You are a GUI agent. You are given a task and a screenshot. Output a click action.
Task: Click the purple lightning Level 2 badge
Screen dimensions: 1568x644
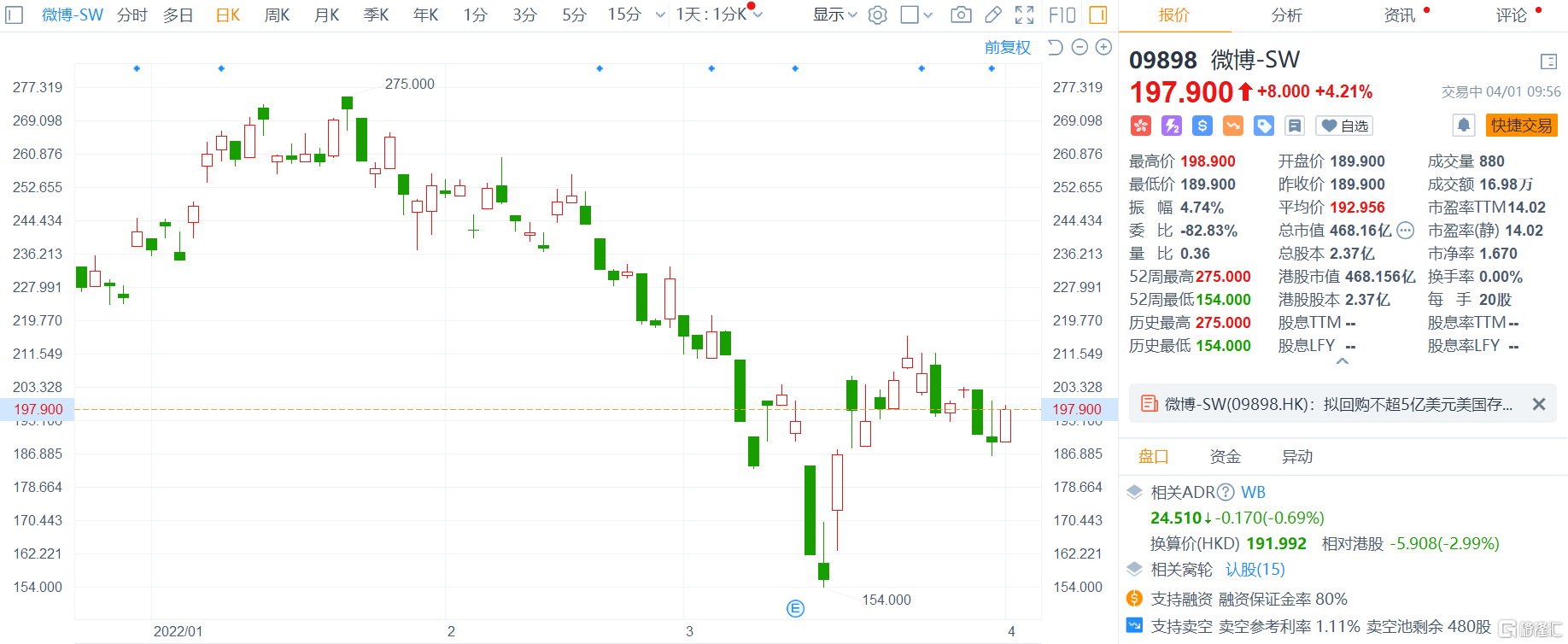pyautogui.click(x=1172, y=126)
